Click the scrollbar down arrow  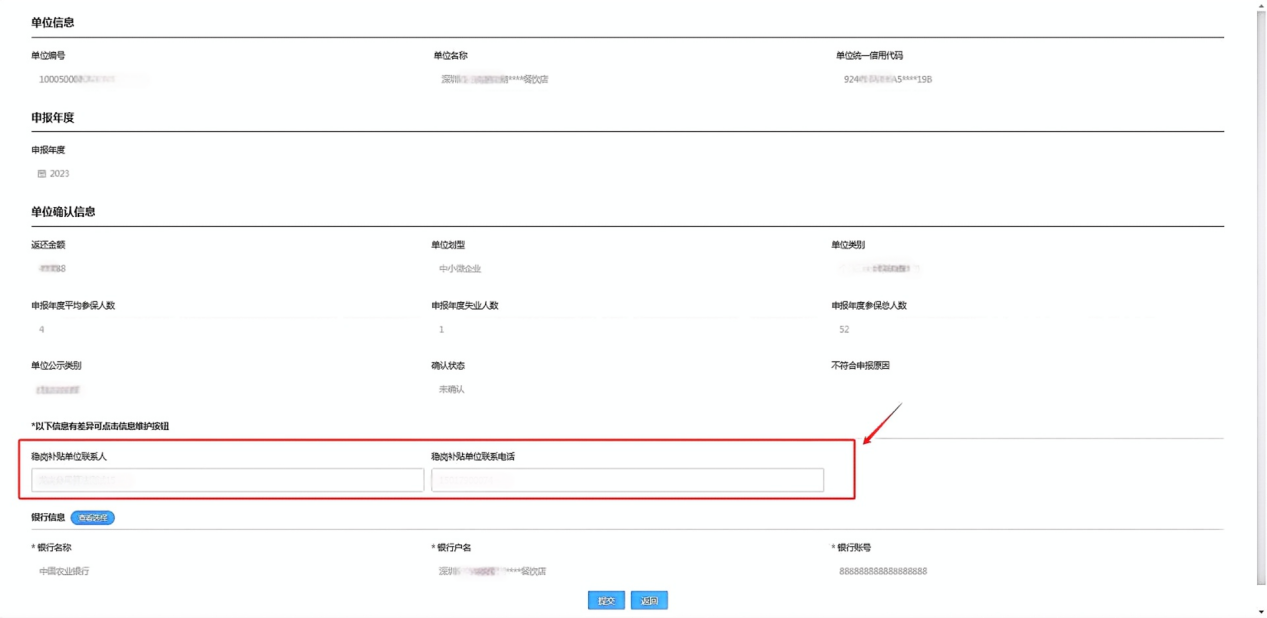click(1260, 611)
